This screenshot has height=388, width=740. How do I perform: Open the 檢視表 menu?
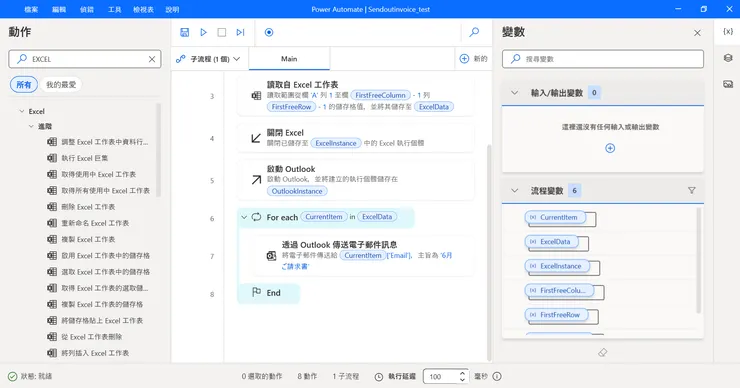[x=143, y=9]
